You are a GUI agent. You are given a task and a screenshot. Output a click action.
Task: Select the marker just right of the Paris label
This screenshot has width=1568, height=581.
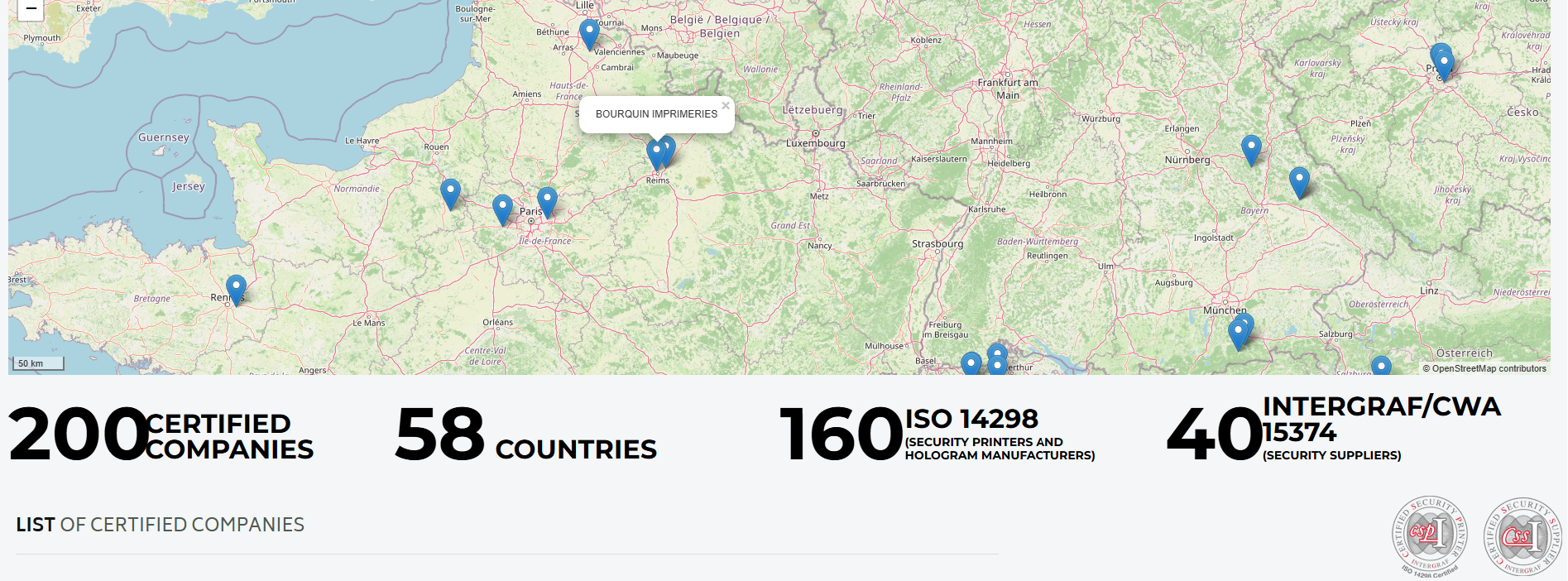point(547,203)
